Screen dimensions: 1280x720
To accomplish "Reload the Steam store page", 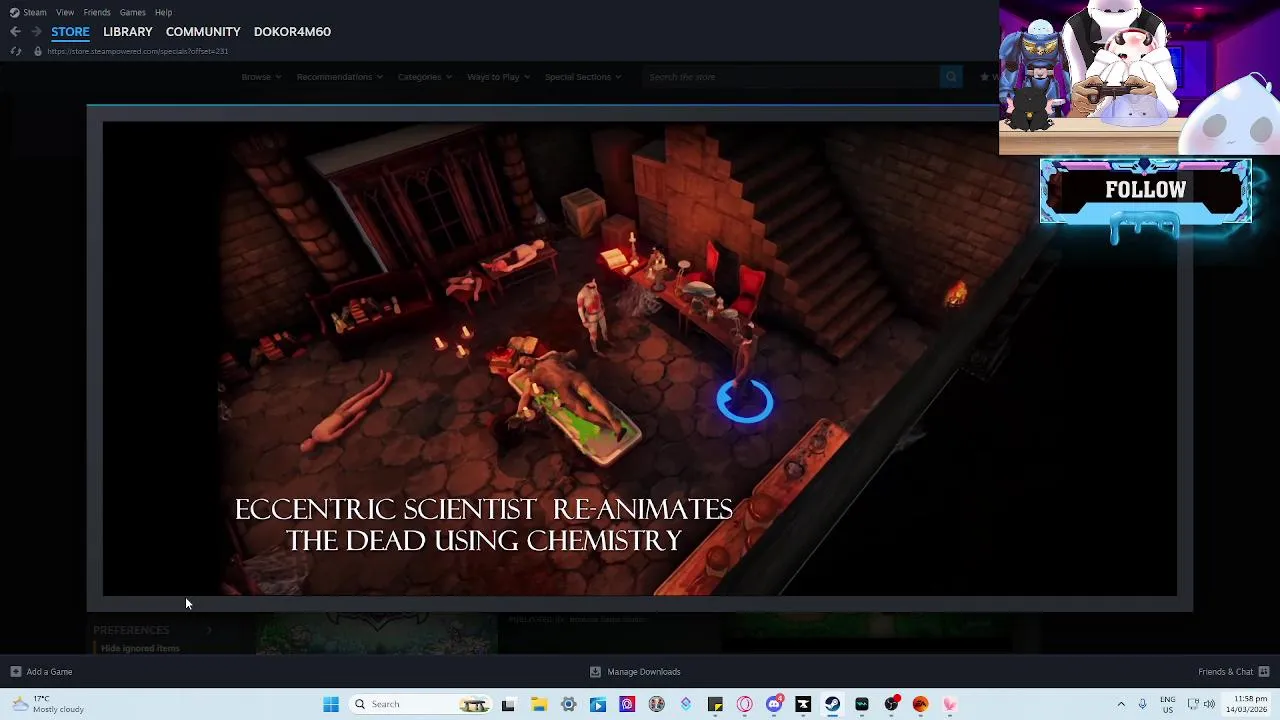I will [15, 51].
